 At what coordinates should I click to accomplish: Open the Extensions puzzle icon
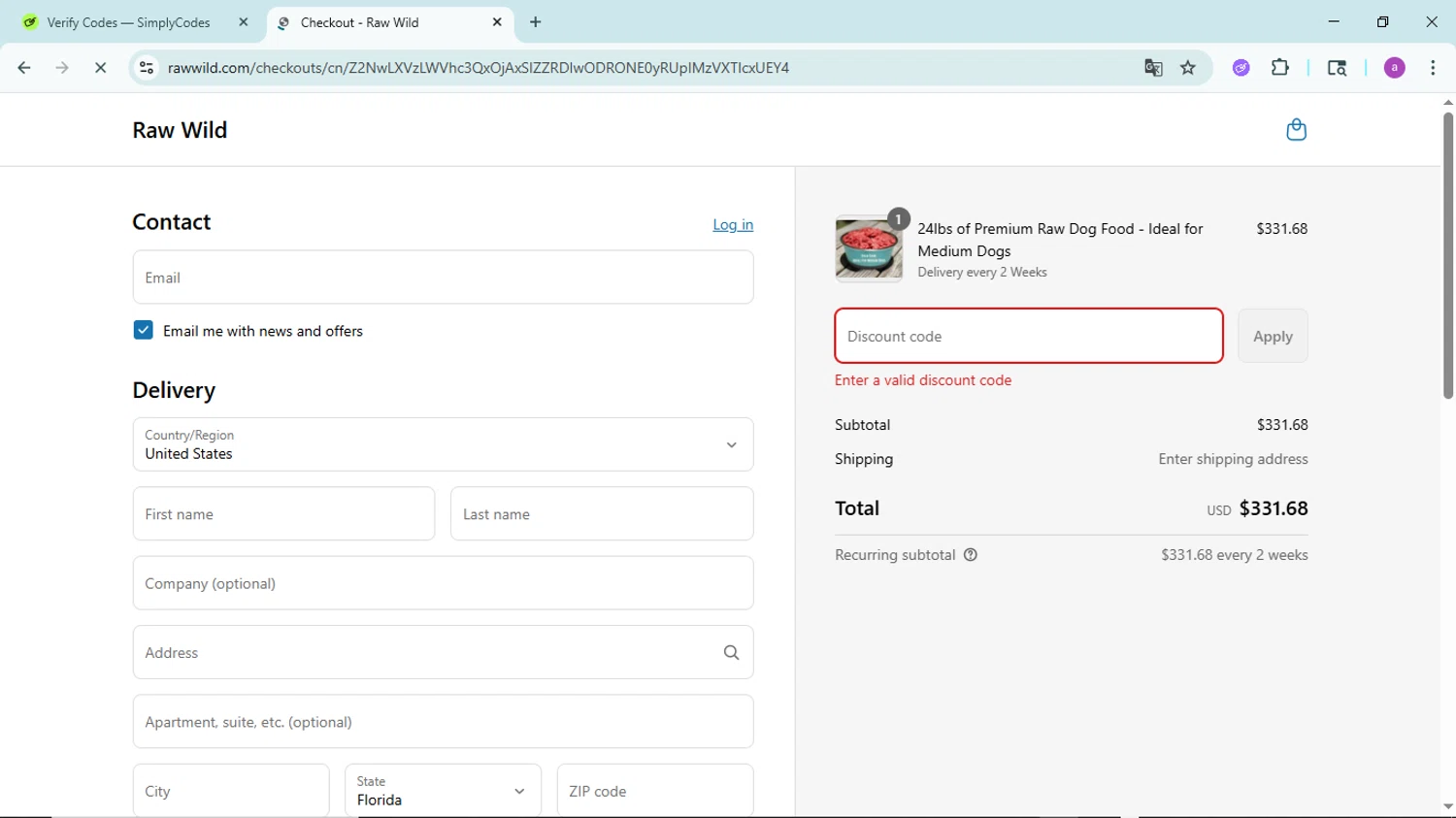tap(1280, 68)
